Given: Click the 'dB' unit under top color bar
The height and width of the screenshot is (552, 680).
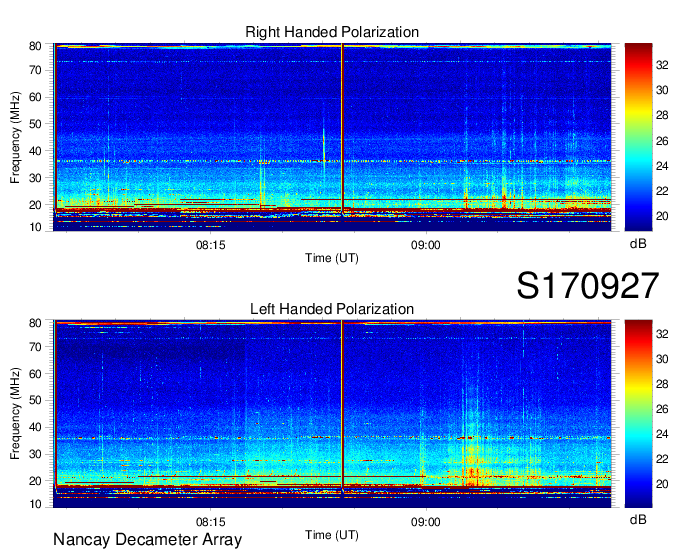Looking at the screenshot, I should [638, 244].
